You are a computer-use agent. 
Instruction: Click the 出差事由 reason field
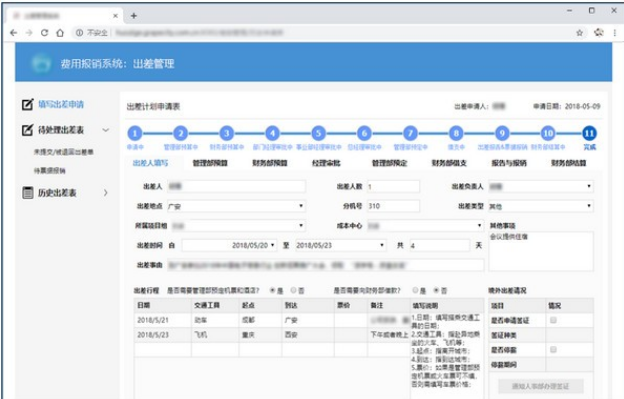(325, 265)
